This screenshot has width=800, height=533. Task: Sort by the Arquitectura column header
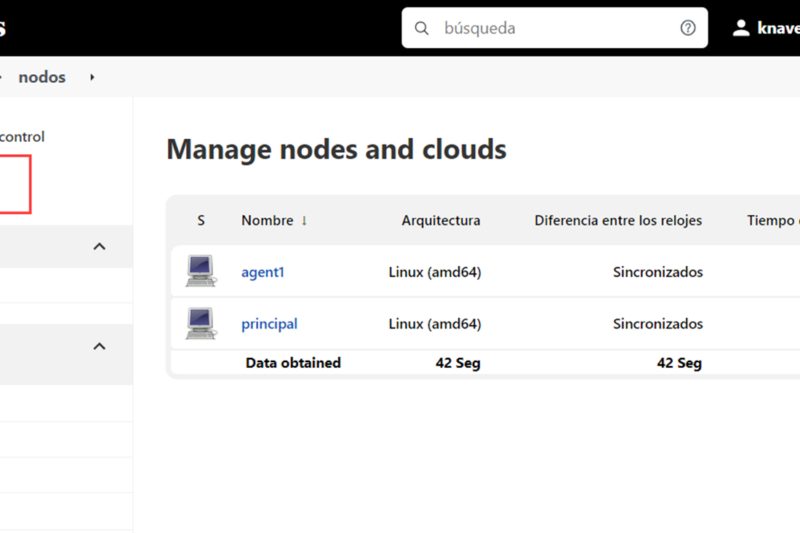pyautogui.click(x=441, y=220)
